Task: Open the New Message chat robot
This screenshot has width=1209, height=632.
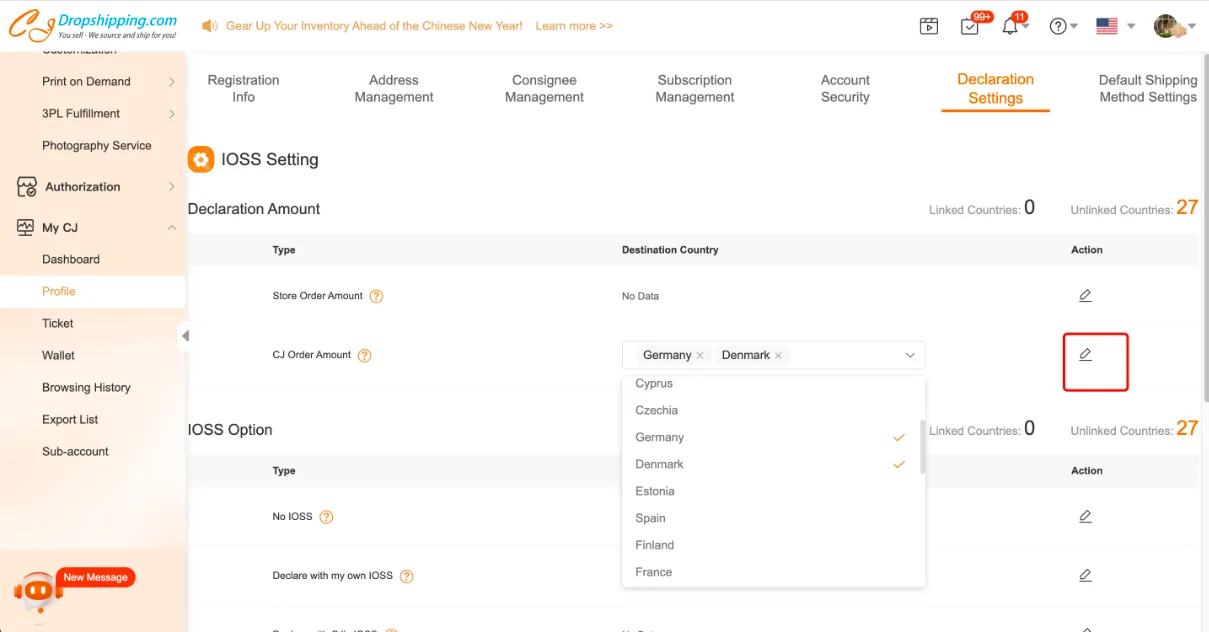Action: point(39,591)
